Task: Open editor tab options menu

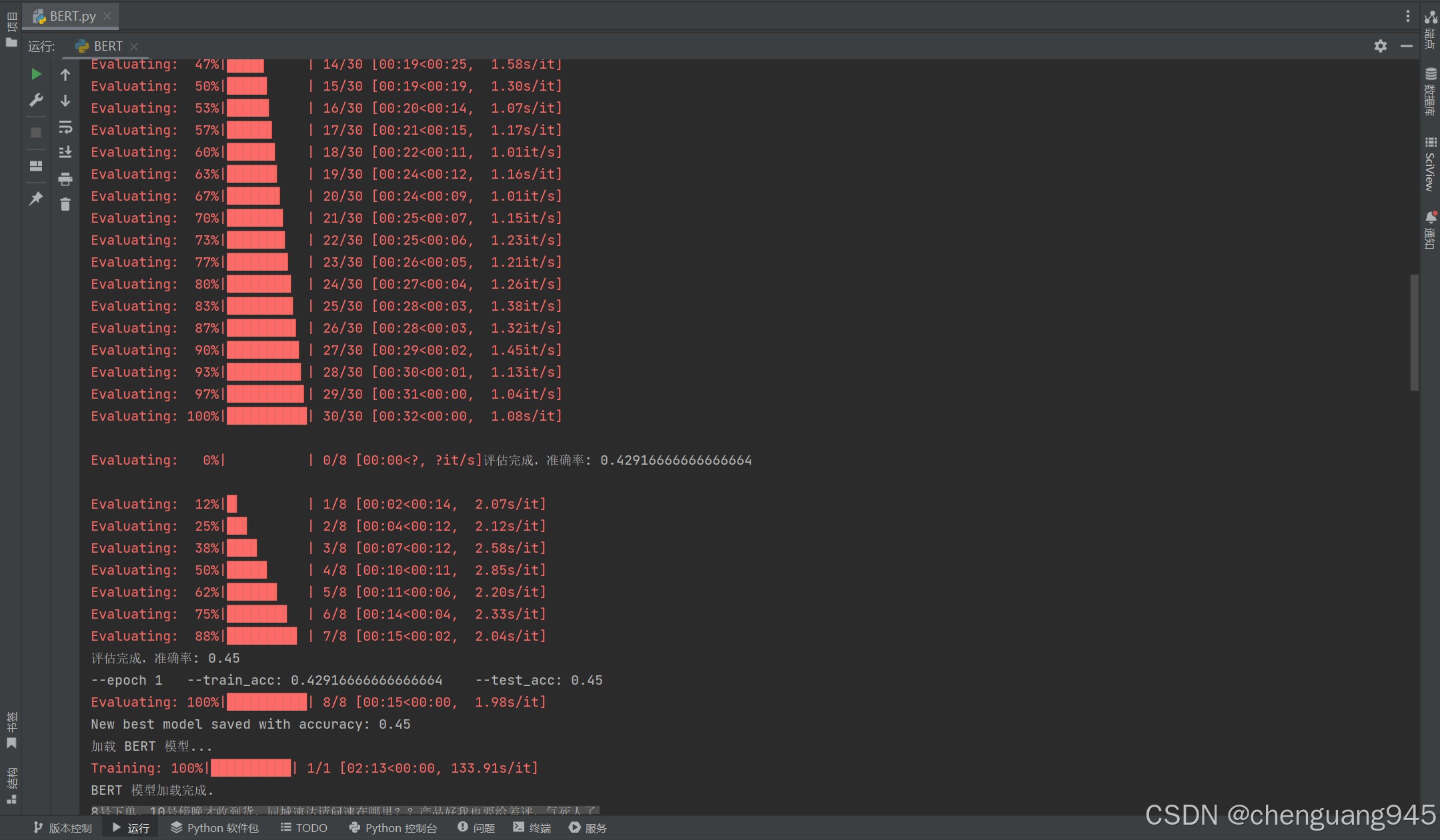Action: coord(1408,16)
